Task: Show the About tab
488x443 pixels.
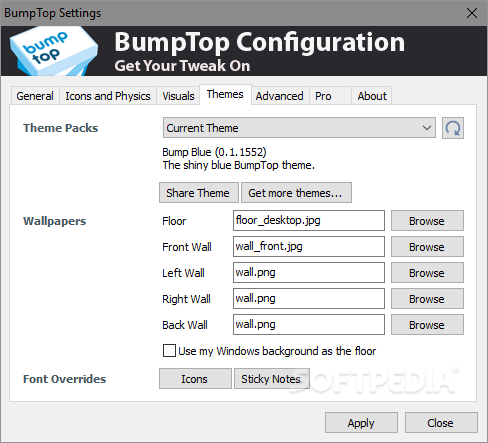Action: [372, 96]
